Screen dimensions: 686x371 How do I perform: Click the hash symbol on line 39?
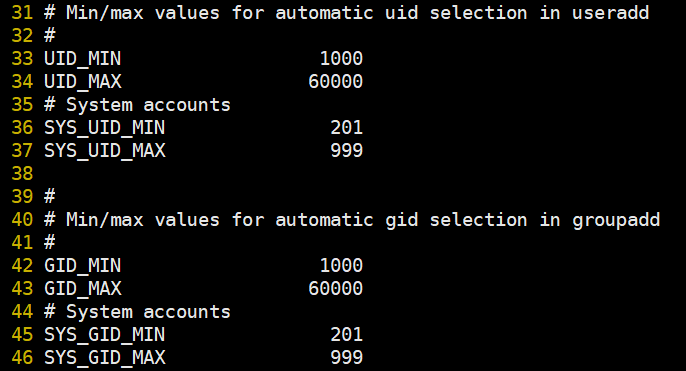click(49, 196)
